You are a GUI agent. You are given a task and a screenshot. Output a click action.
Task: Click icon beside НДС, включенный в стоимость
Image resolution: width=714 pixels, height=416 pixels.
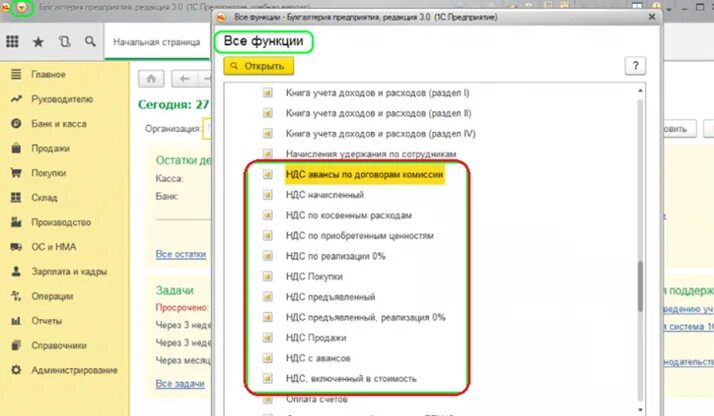[x=268, y=379]
